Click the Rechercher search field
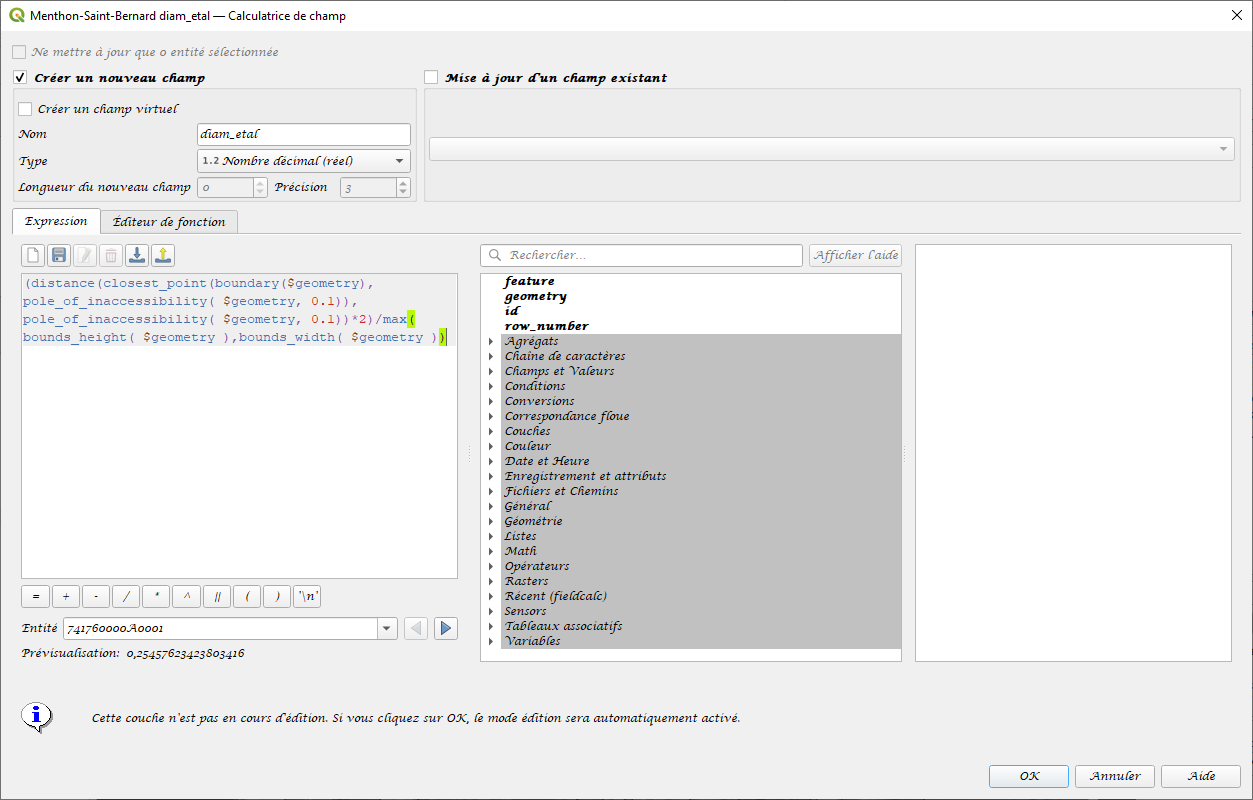 click(x=641, y=255)
